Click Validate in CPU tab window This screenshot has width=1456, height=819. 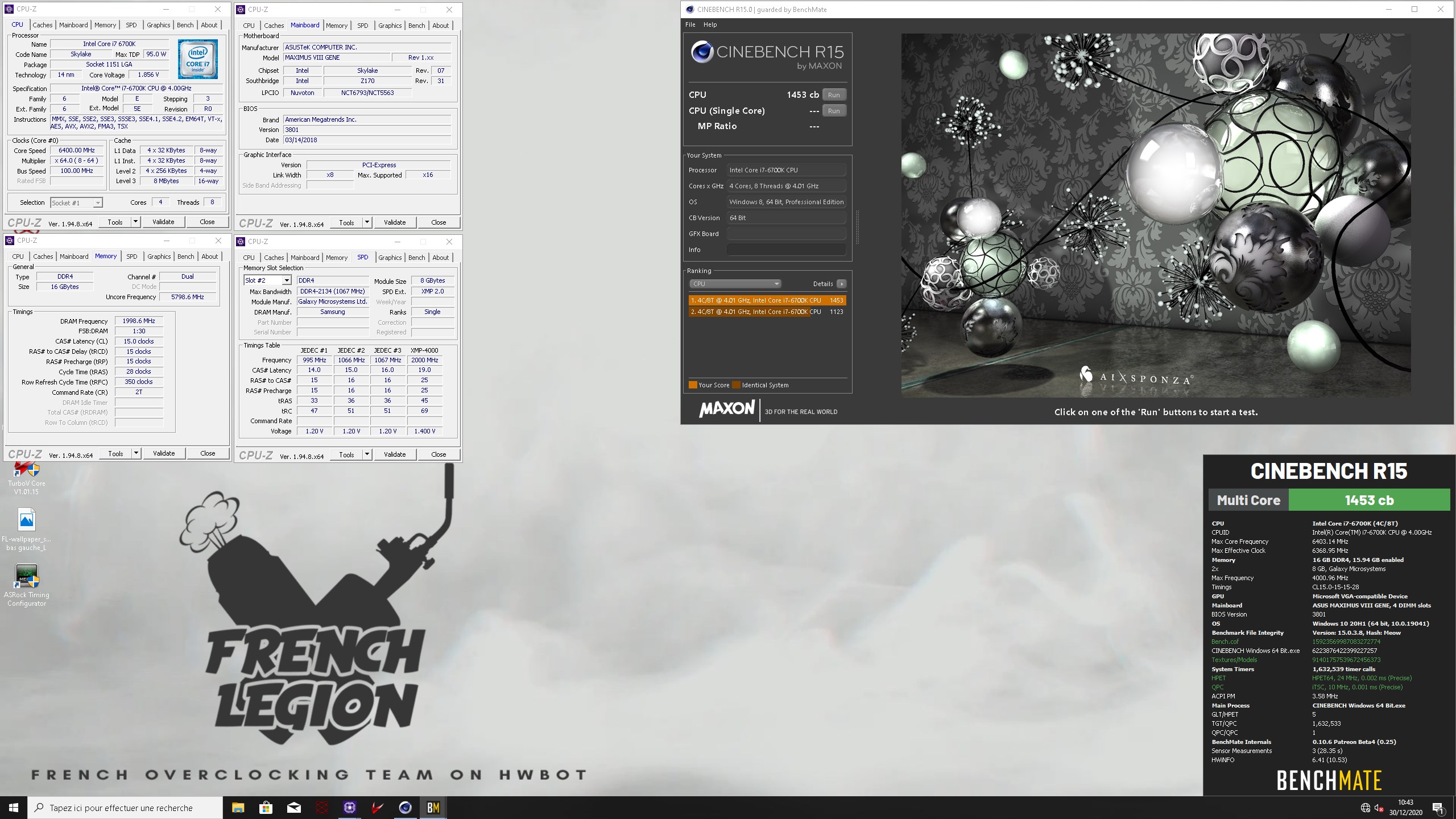[x=163, y=222]
